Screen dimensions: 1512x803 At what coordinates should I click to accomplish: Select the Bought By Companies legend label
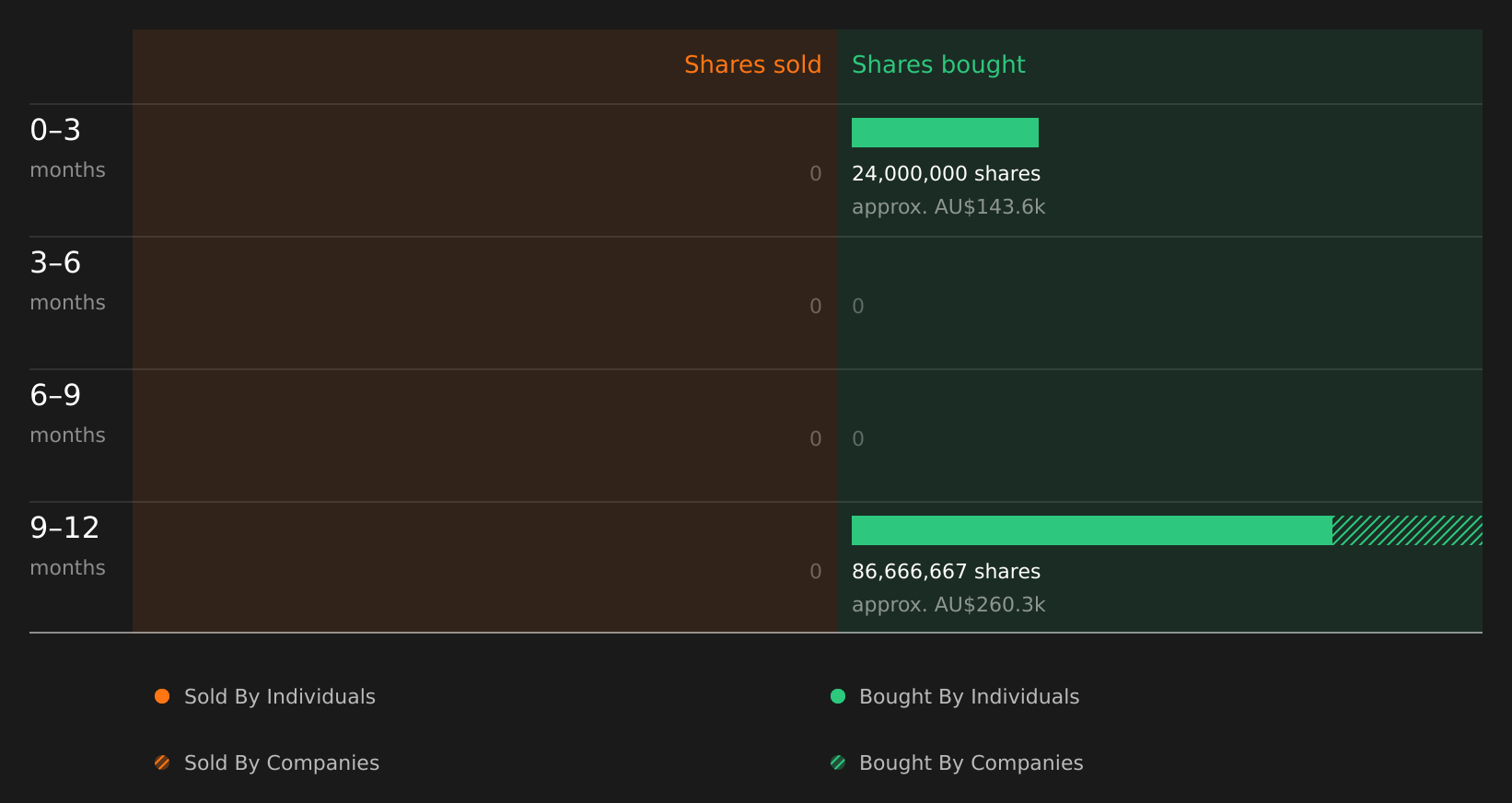[x=971, y=763]
